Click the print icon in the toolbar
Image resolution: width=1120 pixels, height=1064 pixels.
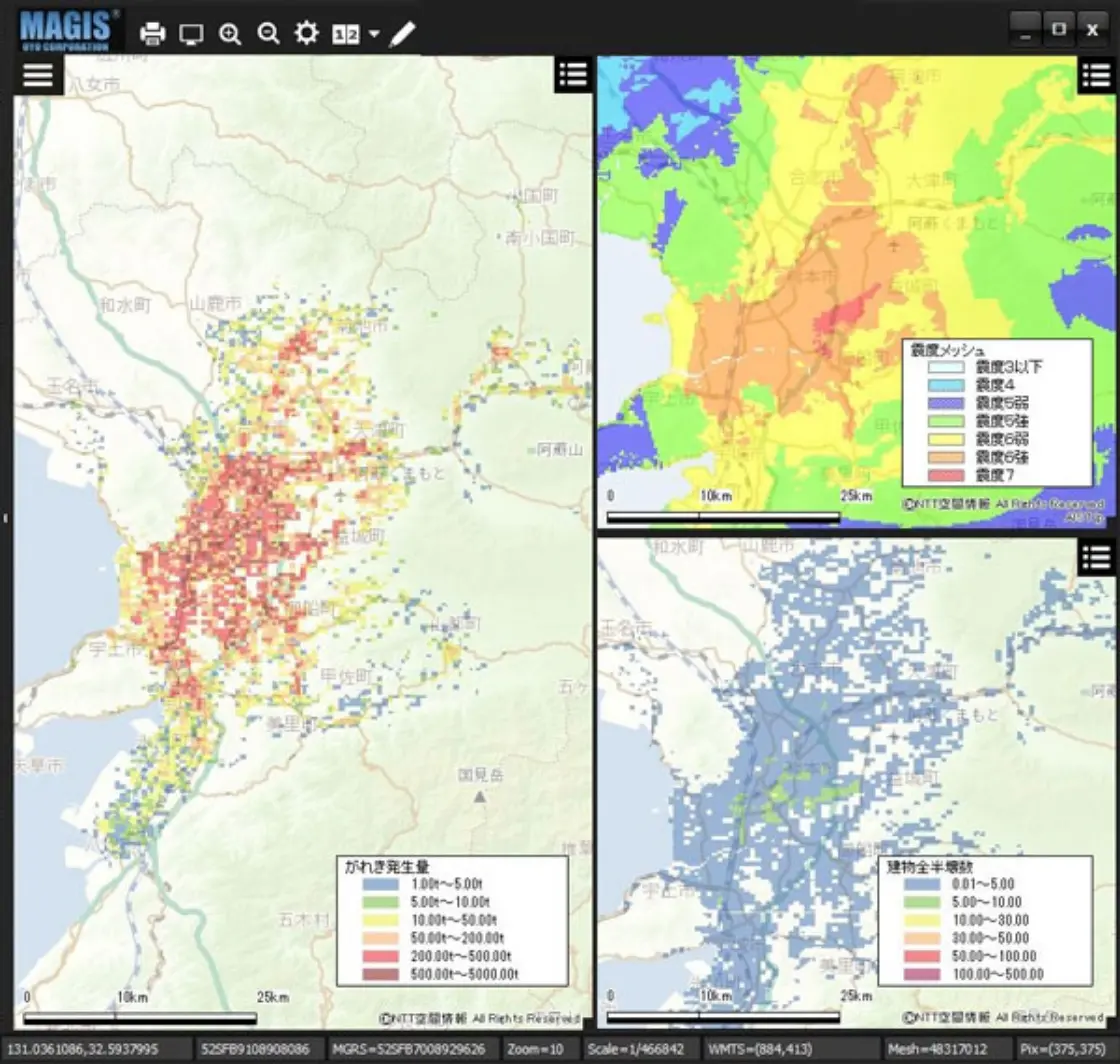(x=153, y=34)
